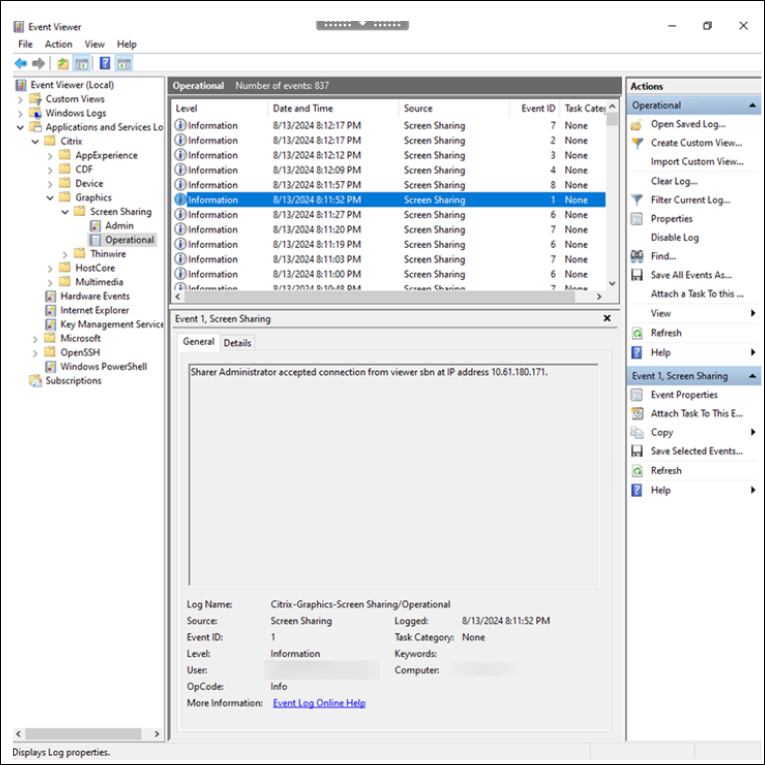The height and width of the screenshot is (765, 765).
Task: Click Clear Log in Actions pane
Action: click(674, 181)
